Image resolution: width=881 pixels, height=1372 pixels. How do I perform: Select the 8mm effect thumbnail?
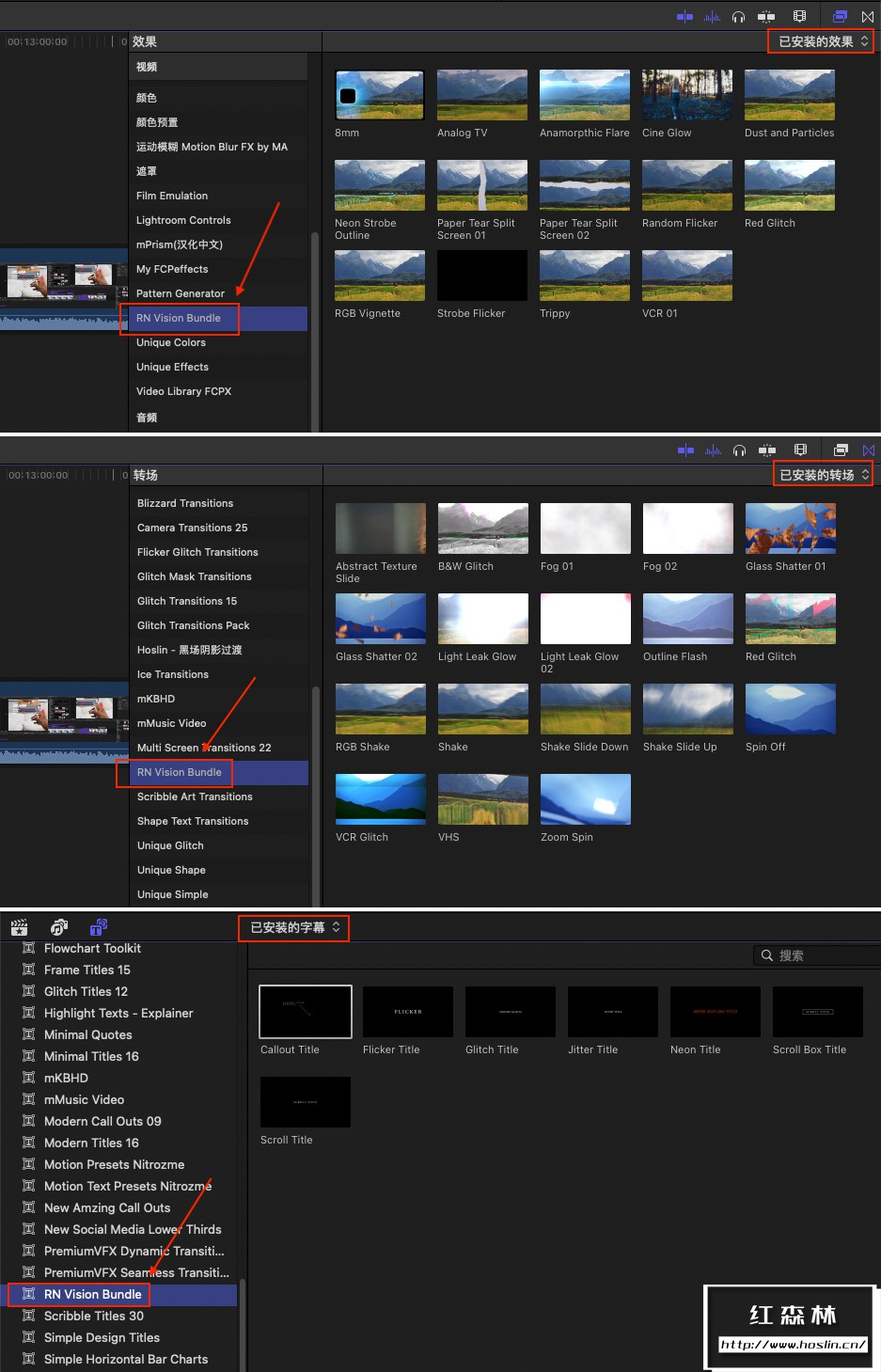380,95
